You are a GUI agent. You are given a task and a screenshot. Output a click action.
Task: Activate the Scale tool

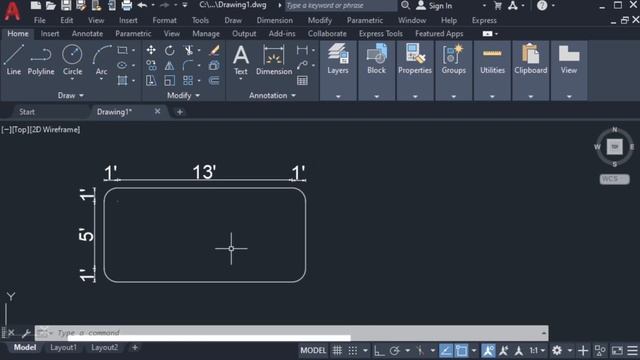pos(169,80)
